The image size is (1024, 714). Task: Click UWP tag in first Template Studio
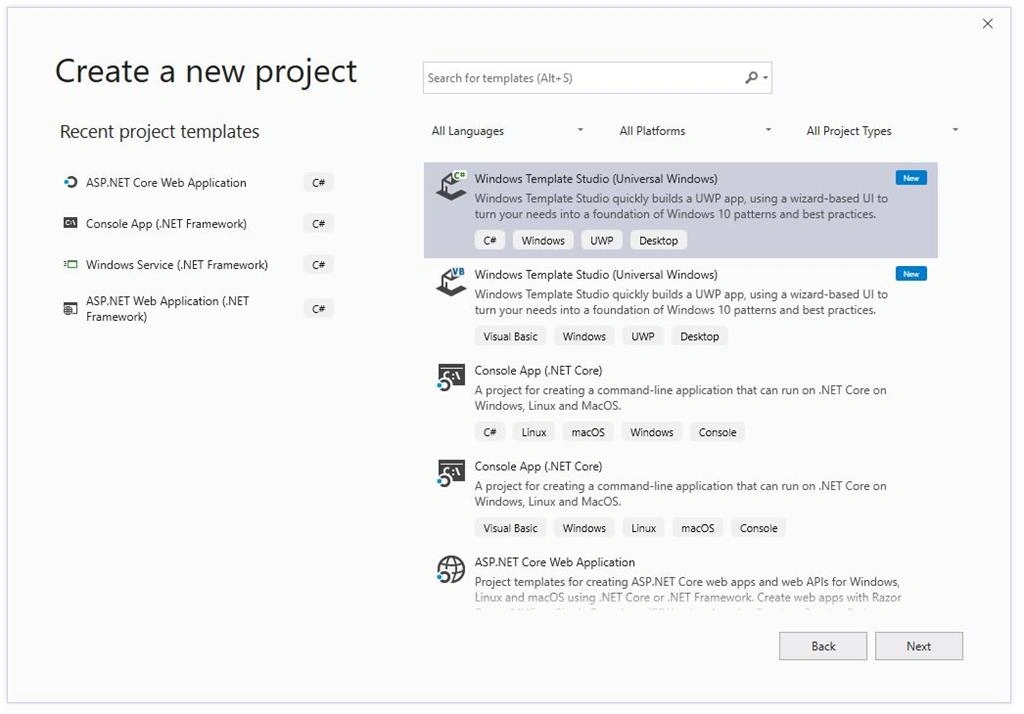tap(601, 240)
